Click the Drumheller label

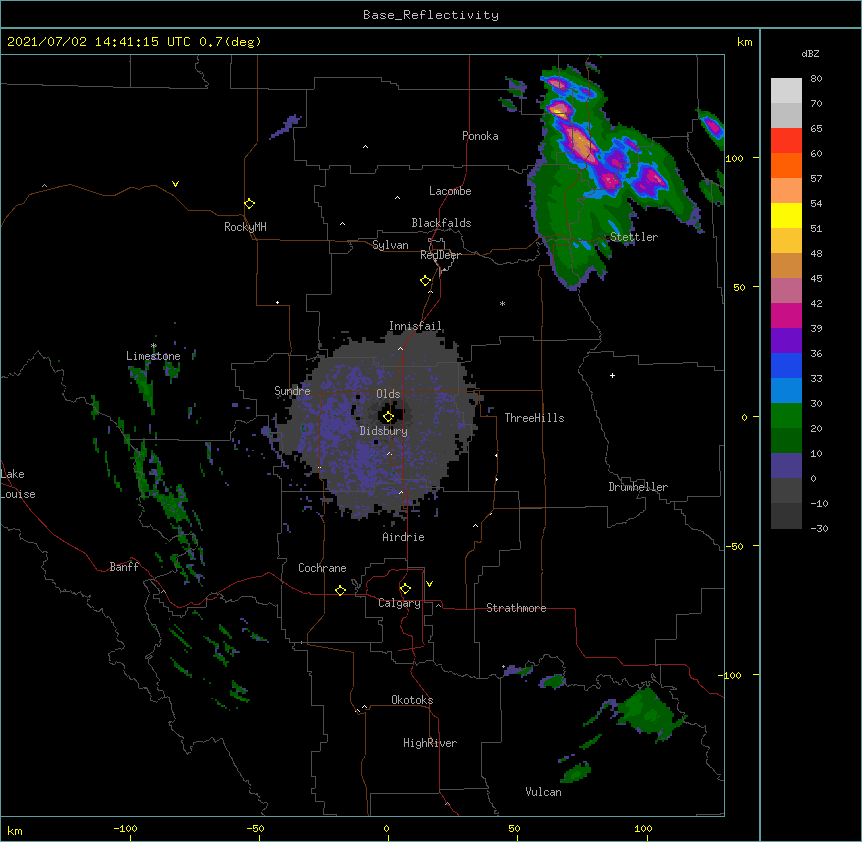click(638, 487)
